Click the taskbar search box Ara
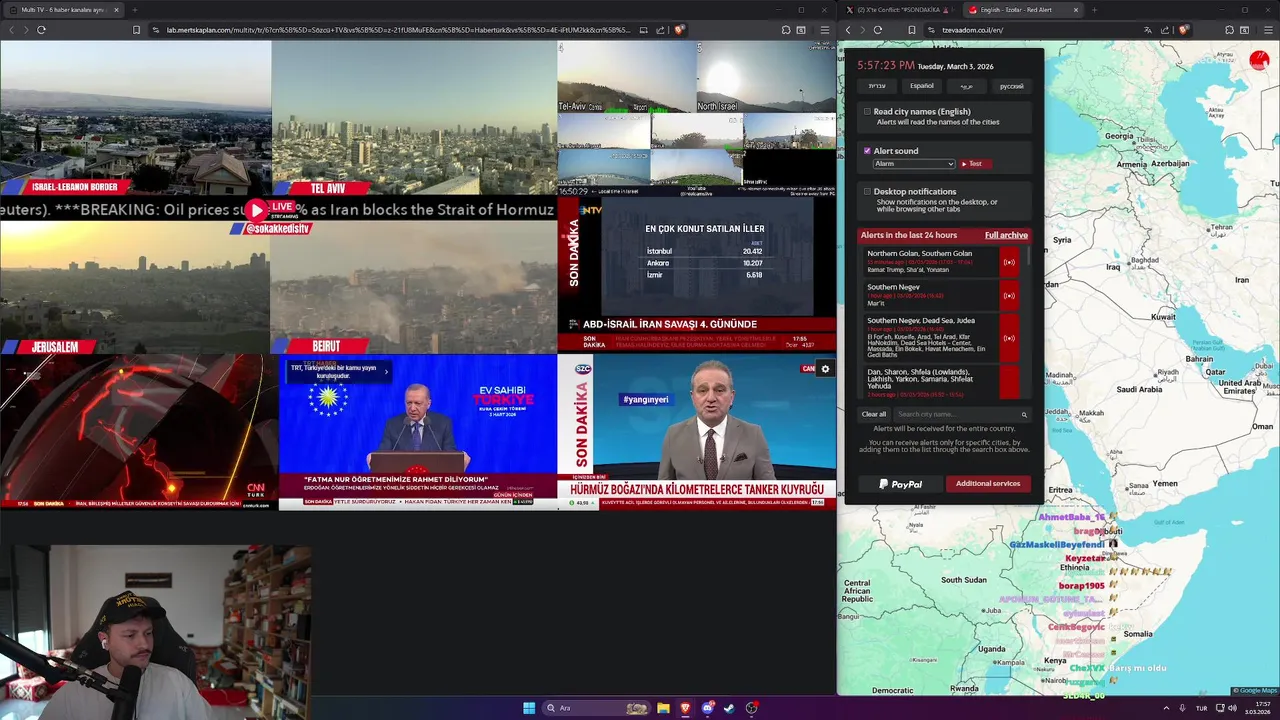 pos(596,708)
